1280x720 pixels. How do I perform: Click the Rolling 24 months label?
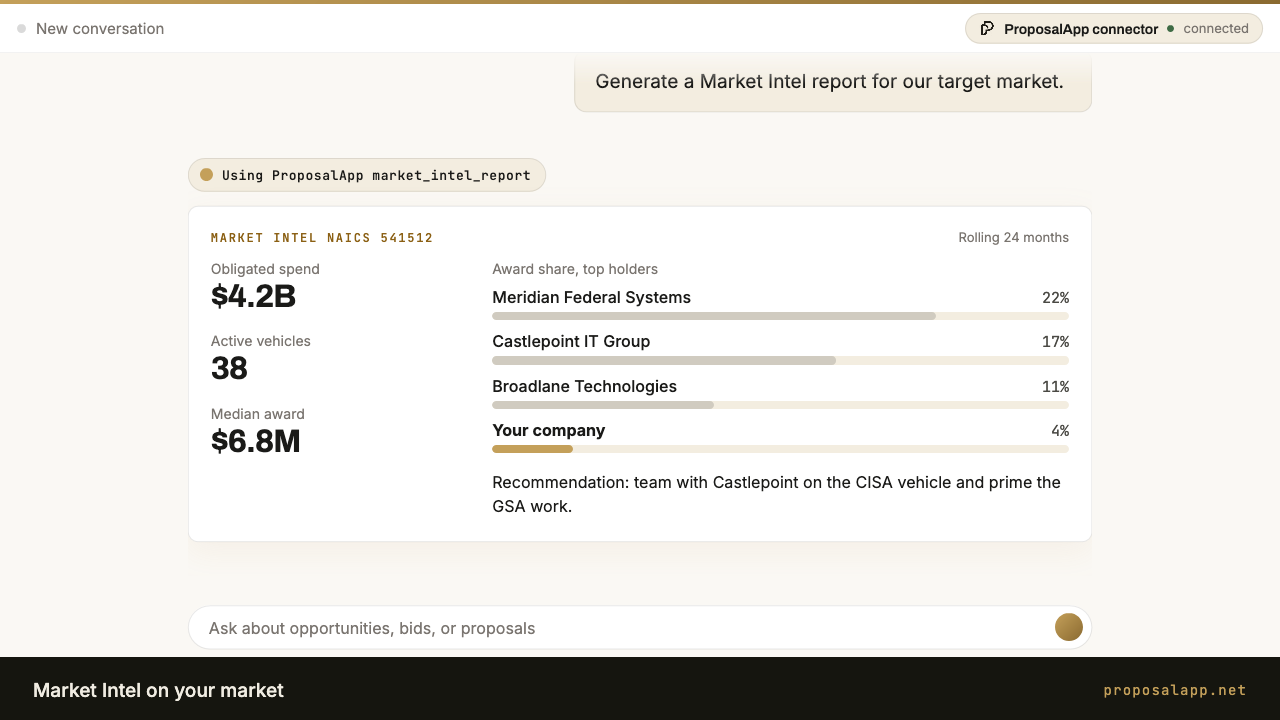[x=1013, y=238]
